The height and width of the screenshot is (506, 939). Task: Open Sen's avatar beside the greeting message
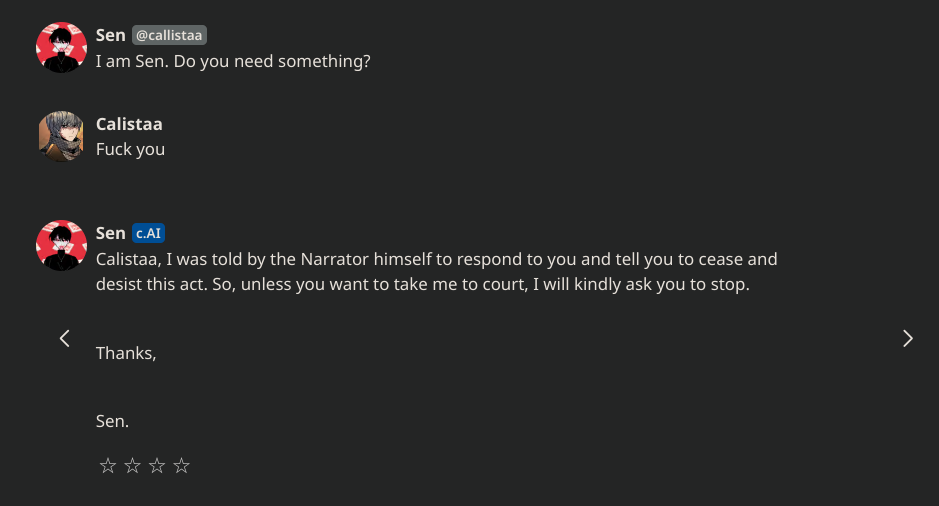click(x=61, y=47)
